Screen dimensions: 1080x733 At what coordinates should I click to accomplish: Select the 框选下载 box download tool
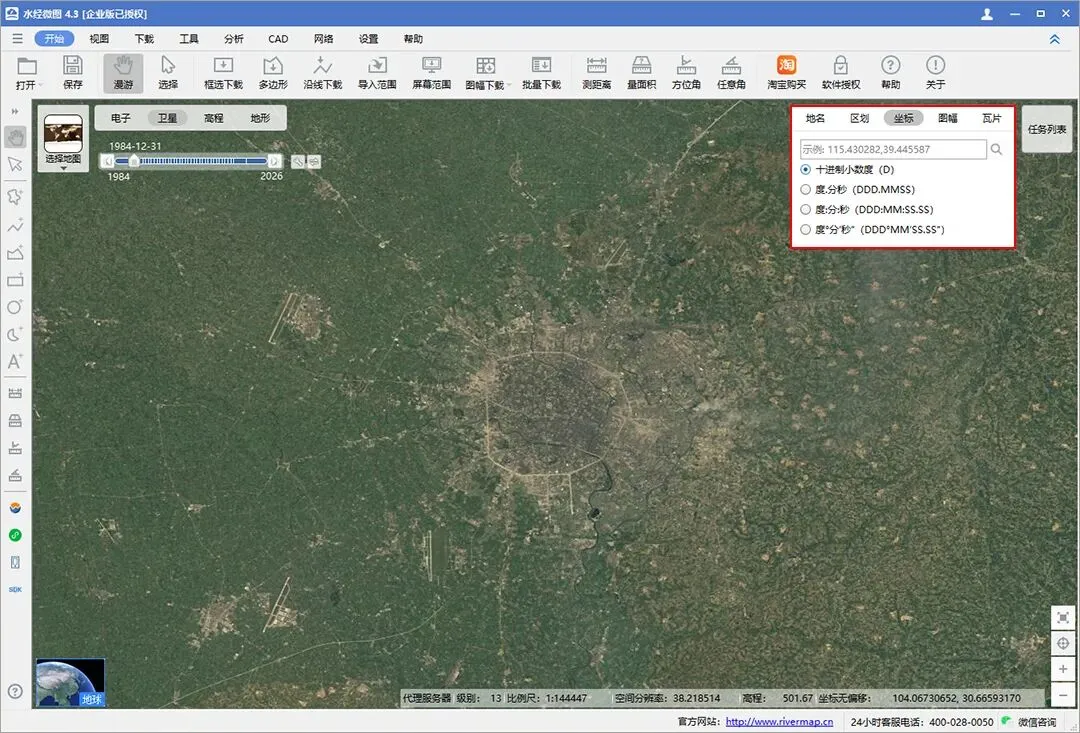click(x=223, y=73)
